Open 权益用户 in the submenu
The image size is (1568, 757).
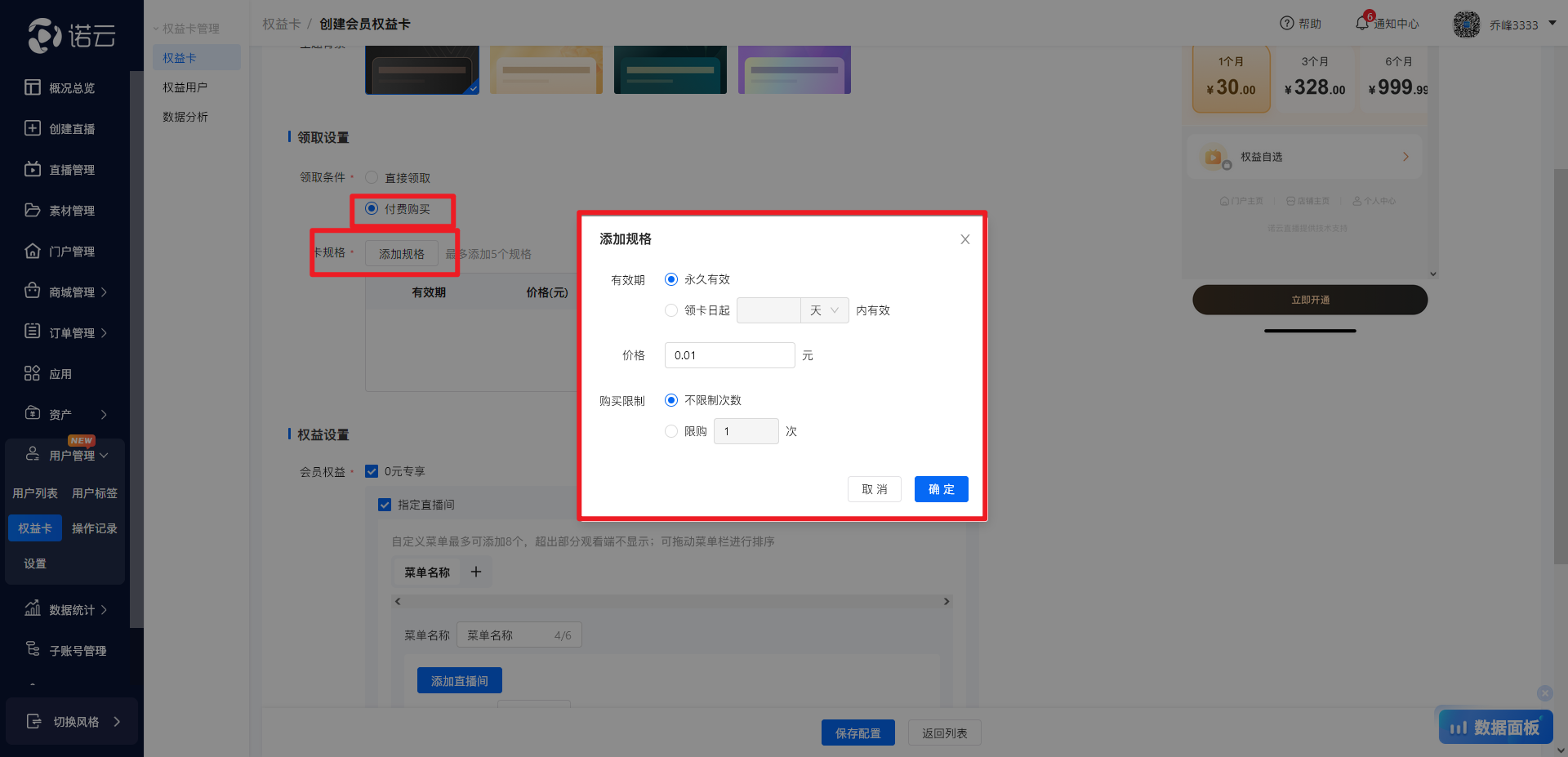point(185,87)
